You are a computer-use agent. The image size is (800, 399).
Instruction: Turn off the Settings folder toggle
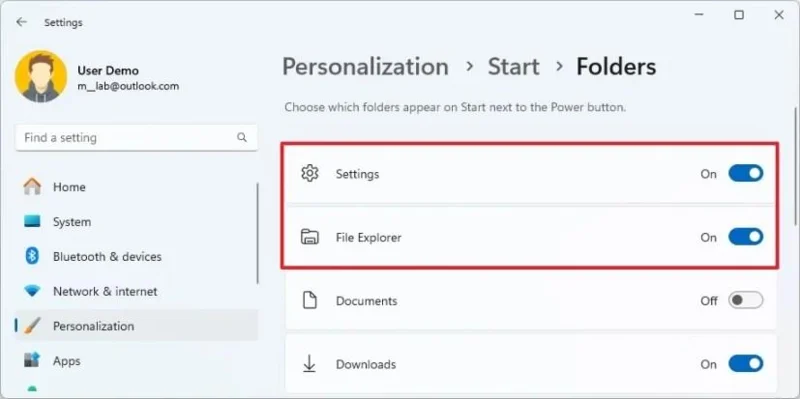point(745,173)
